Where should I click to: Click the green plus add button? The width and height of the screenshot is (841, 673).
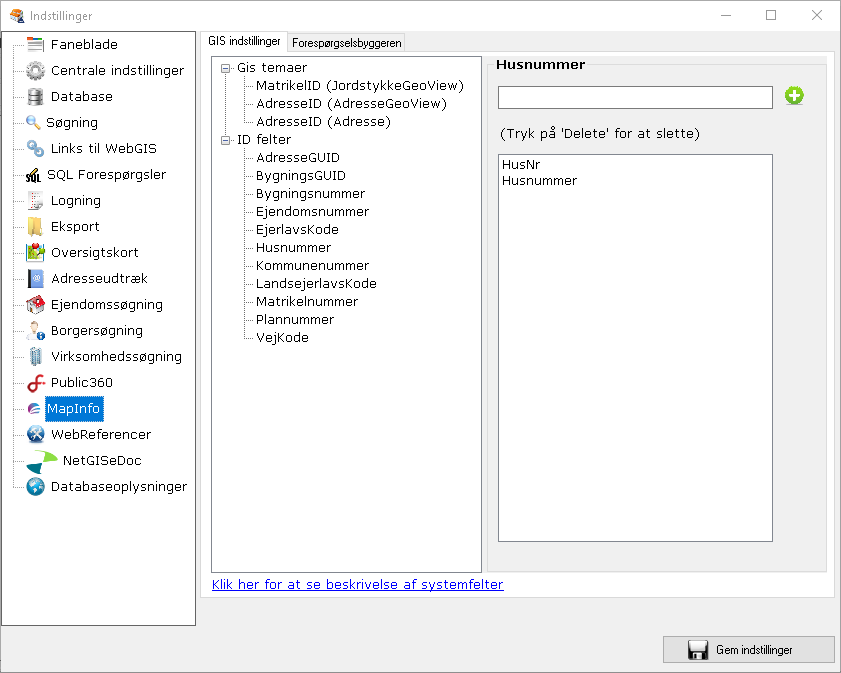794,96
